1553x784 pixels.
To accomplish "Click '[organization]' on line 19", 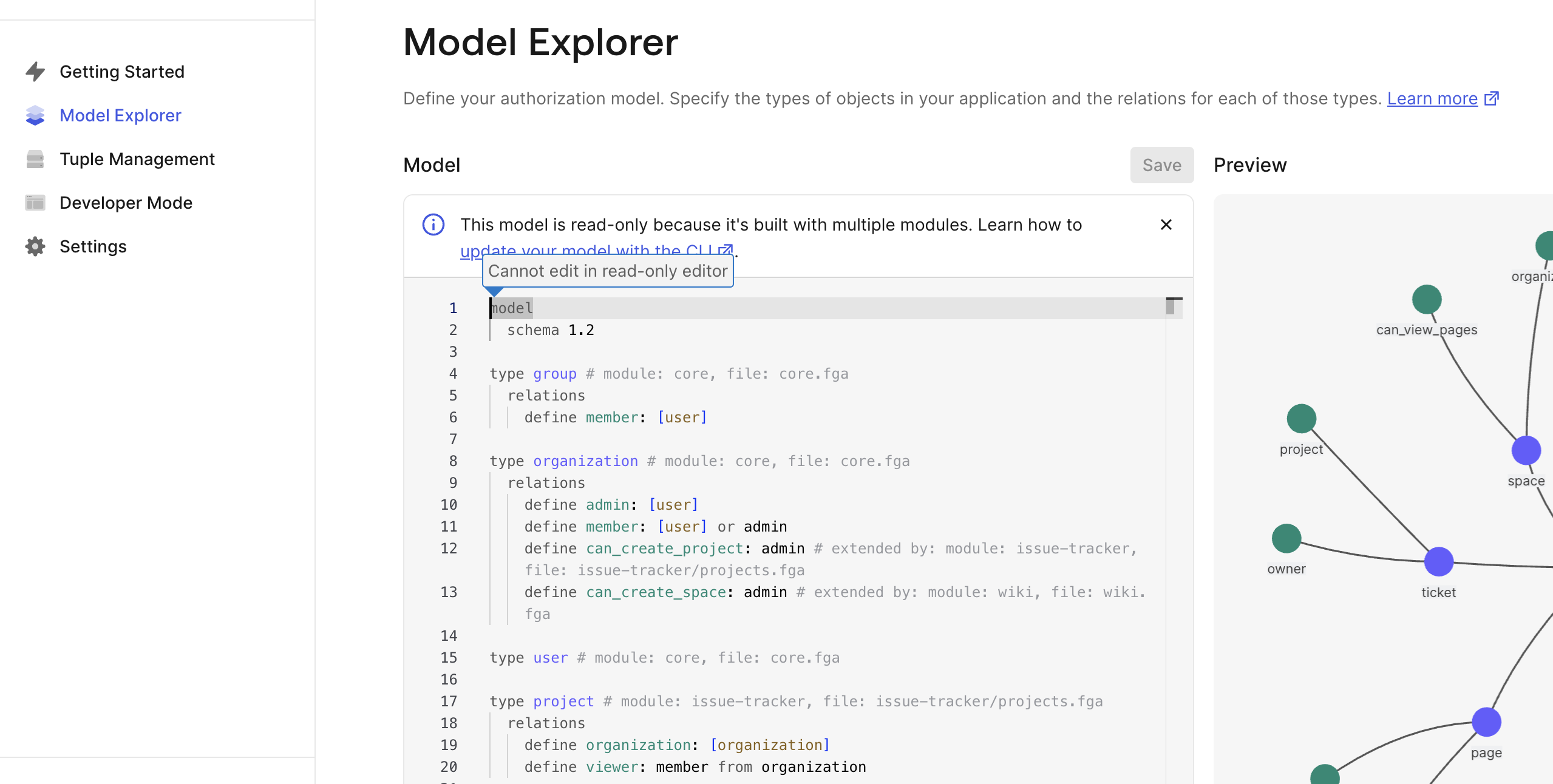I will 770,745.
